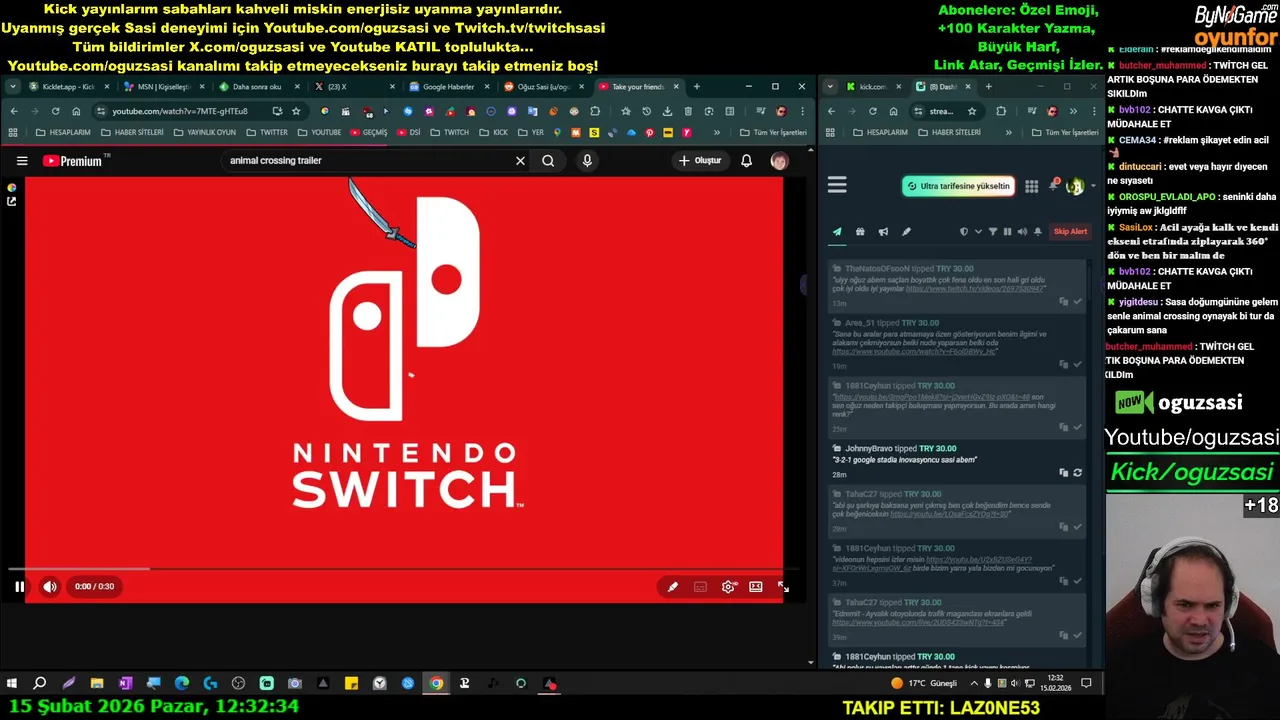Open the YouTube account avatar menu

779,161
